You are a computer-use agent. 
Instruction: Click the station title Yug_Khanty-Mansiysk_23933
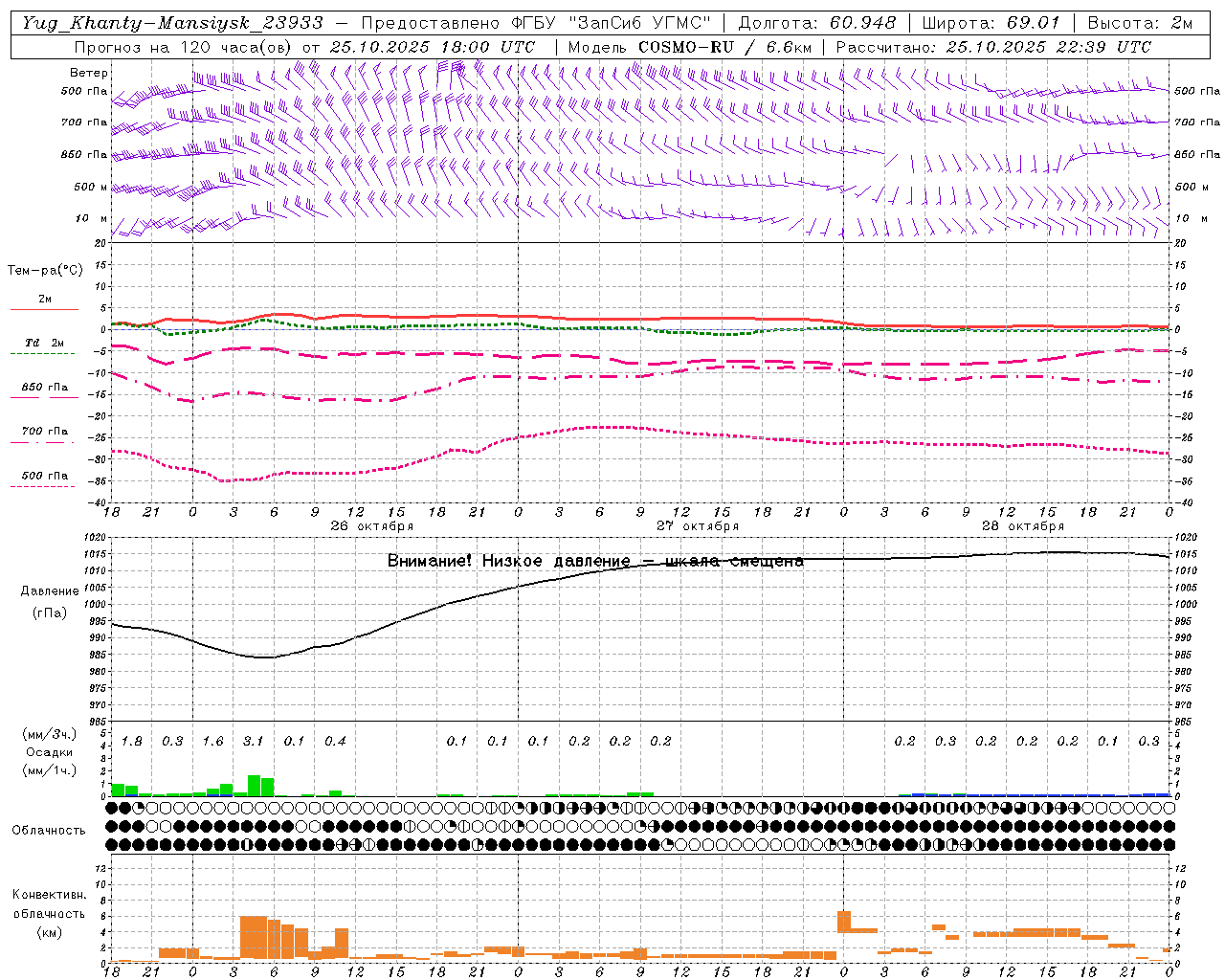[172, 23]
